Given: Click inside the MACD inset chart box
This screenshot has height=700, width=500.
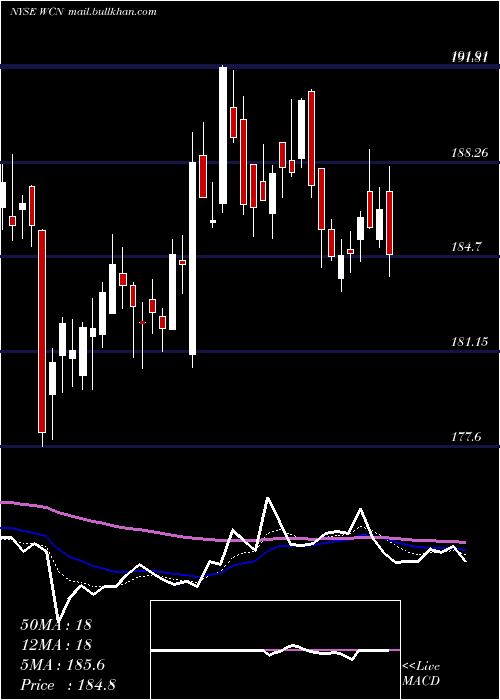Looking at the screenshot, I should (x=275, y=650).
